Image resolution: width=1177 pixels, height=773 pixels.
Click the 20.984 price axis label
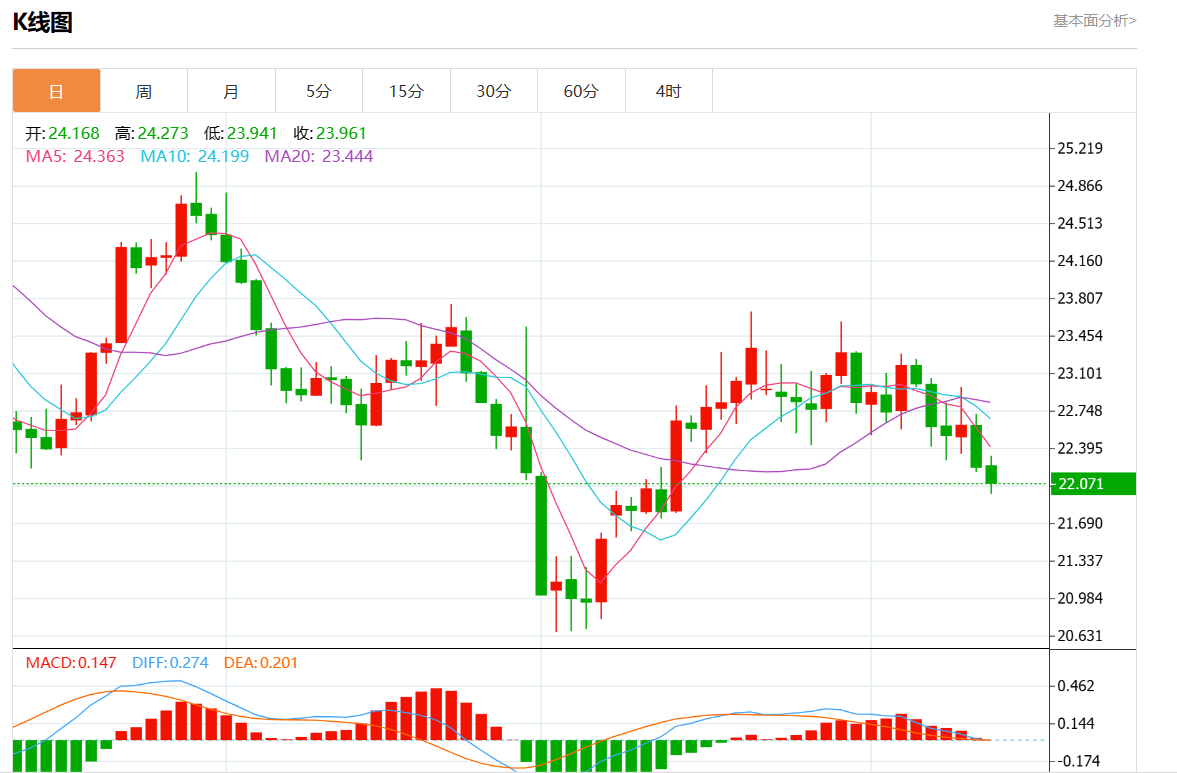click(1080, 598)
